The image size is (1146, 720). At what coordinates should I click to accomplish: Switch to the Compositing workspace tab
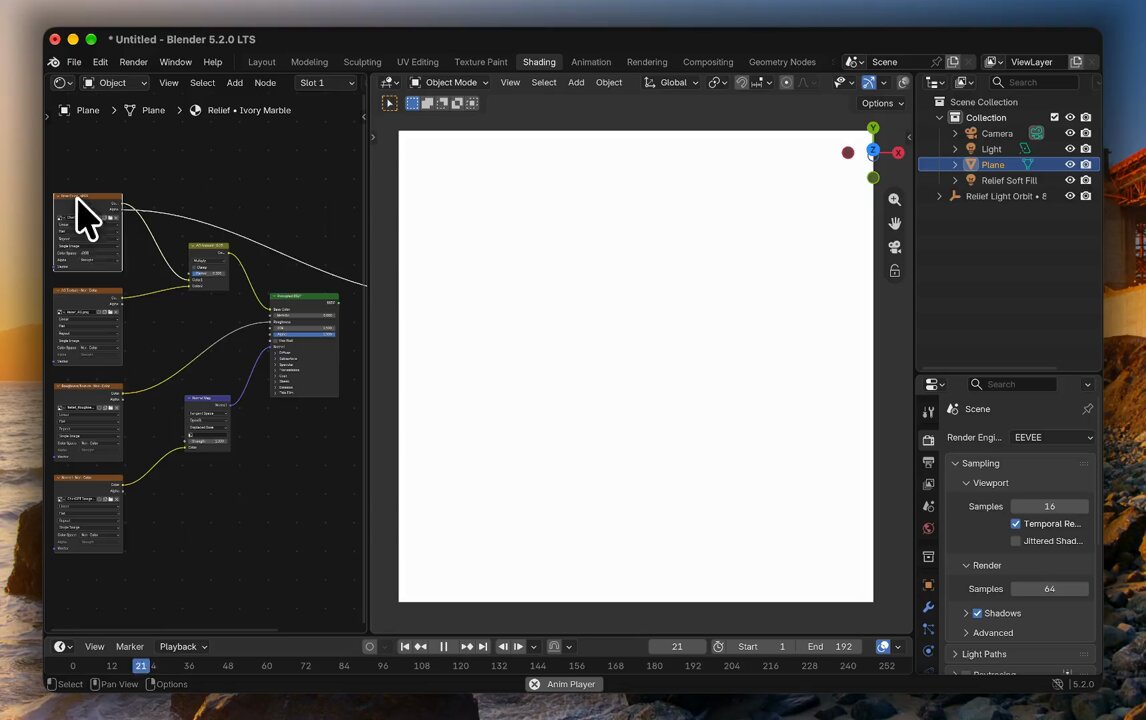coord(707,62)
